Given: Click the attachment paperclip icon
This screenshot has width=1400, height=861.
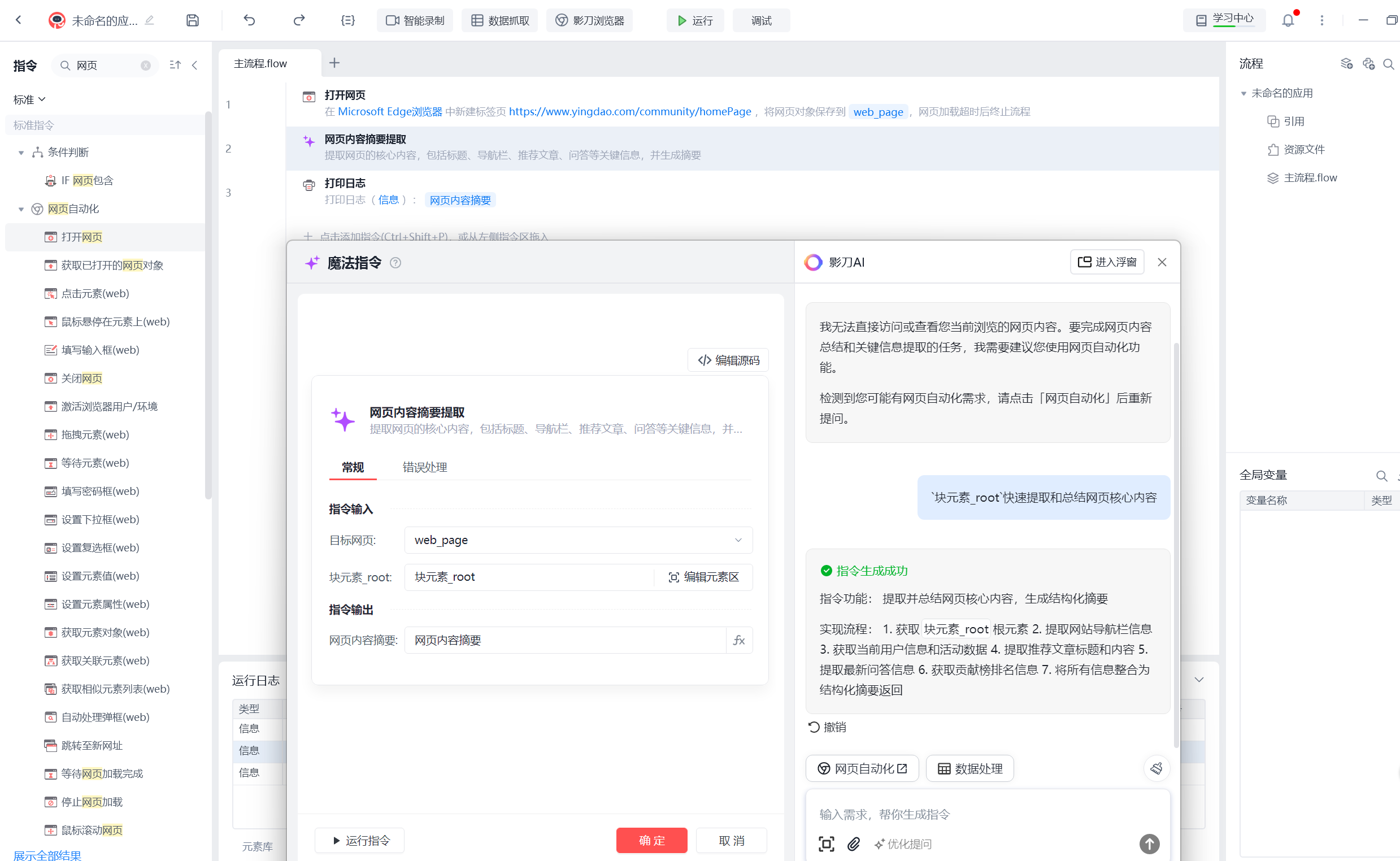Looking at the screenshot, I should 853,843.
